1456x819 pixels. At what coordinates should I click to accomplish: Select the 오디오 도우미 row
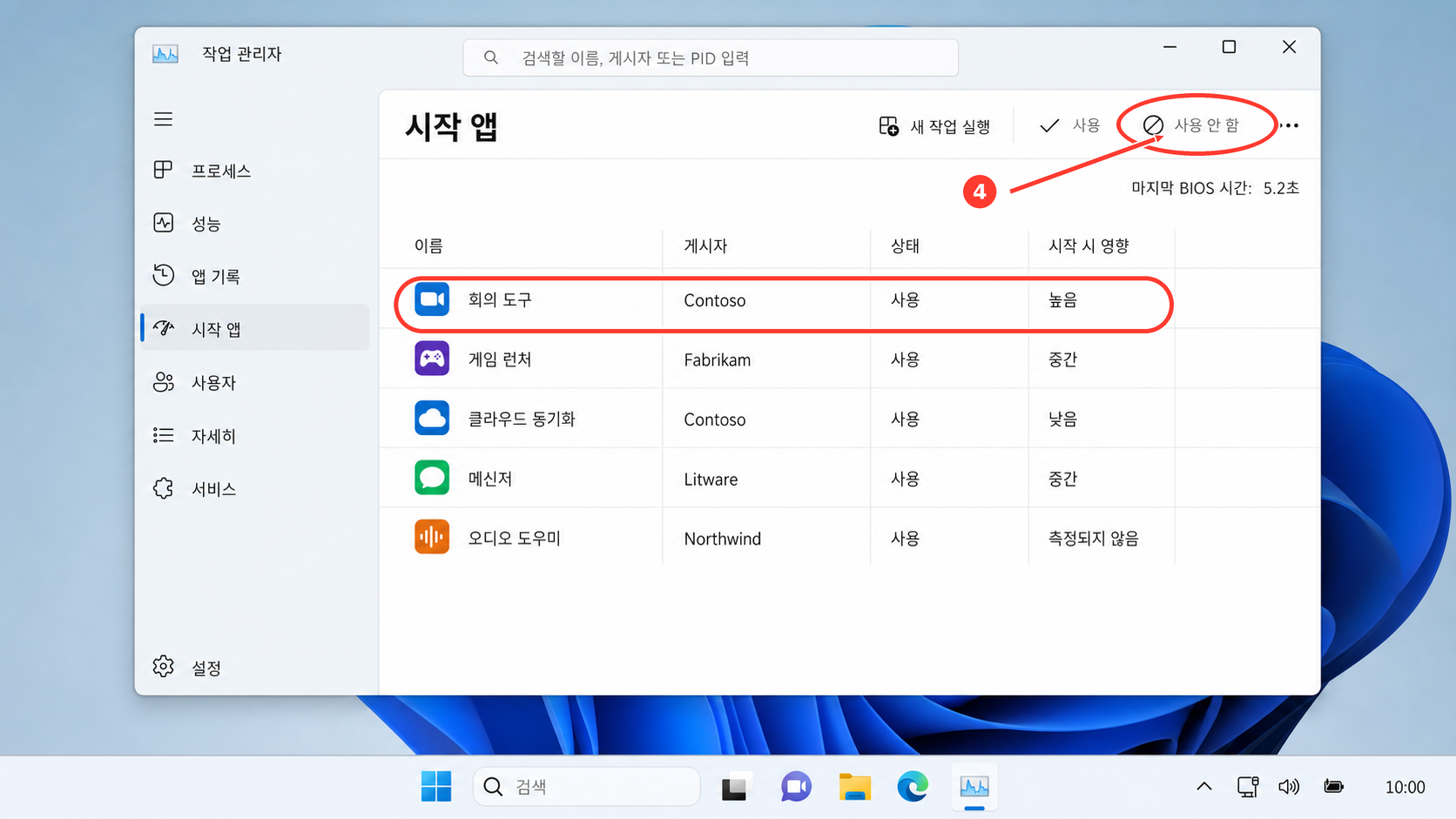pos(850,538)
